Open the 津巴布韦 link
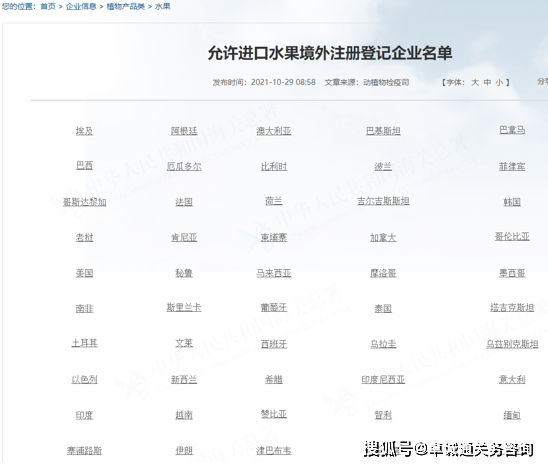The width and height of the screenshot is (548, 466). [274, 451]
